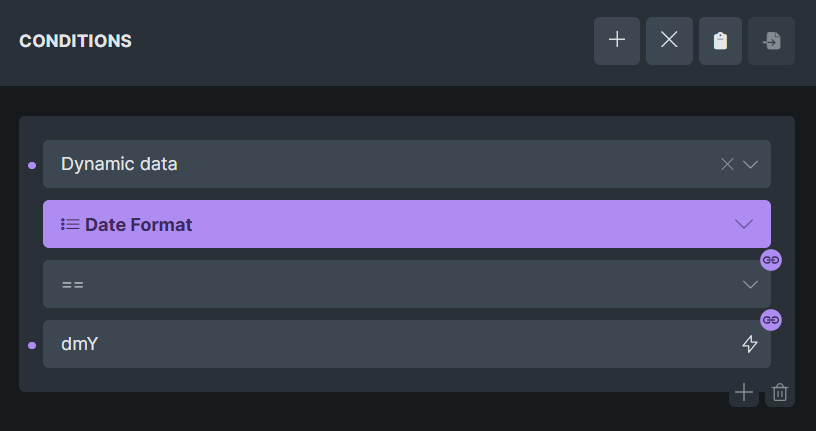This screenshot has width=816, height=431.
Task: Click the purple dot beside Dynamic data
Action: [32, 165]
